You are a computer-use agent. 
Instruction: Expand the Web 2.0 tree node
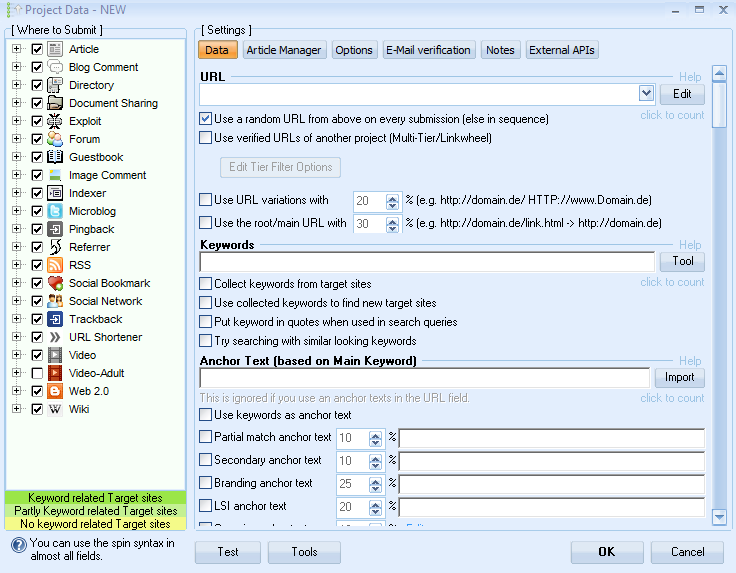pos(16,391)
